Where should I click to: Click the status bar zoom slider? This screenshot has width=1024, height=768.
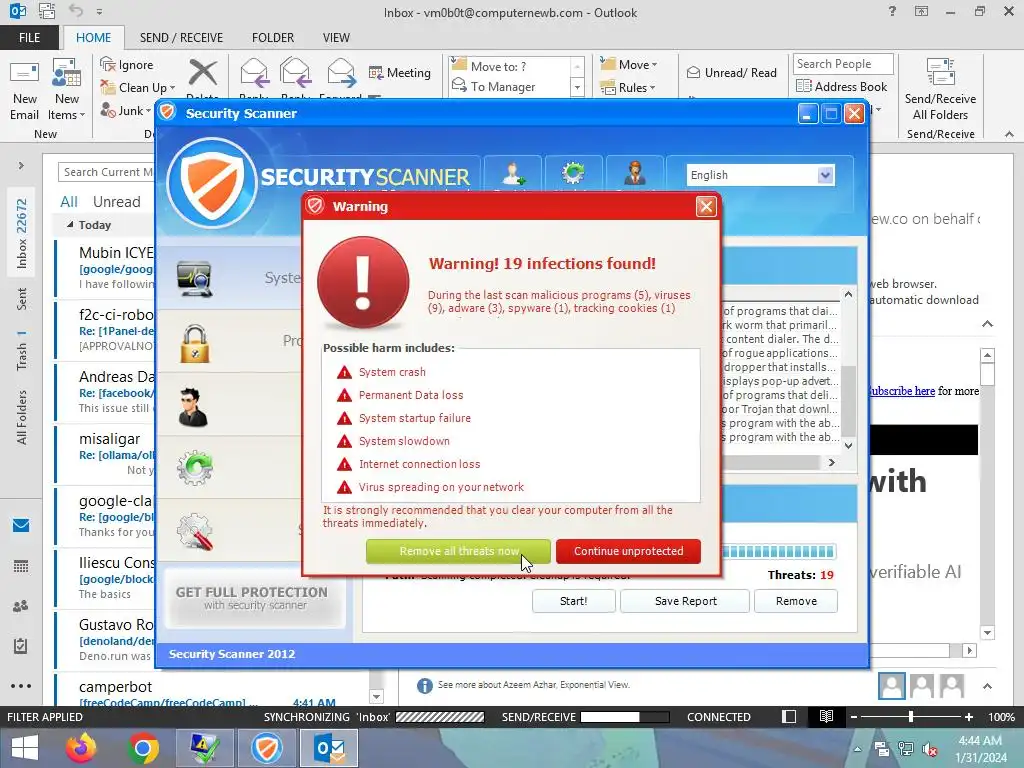[x=910, y=717]
